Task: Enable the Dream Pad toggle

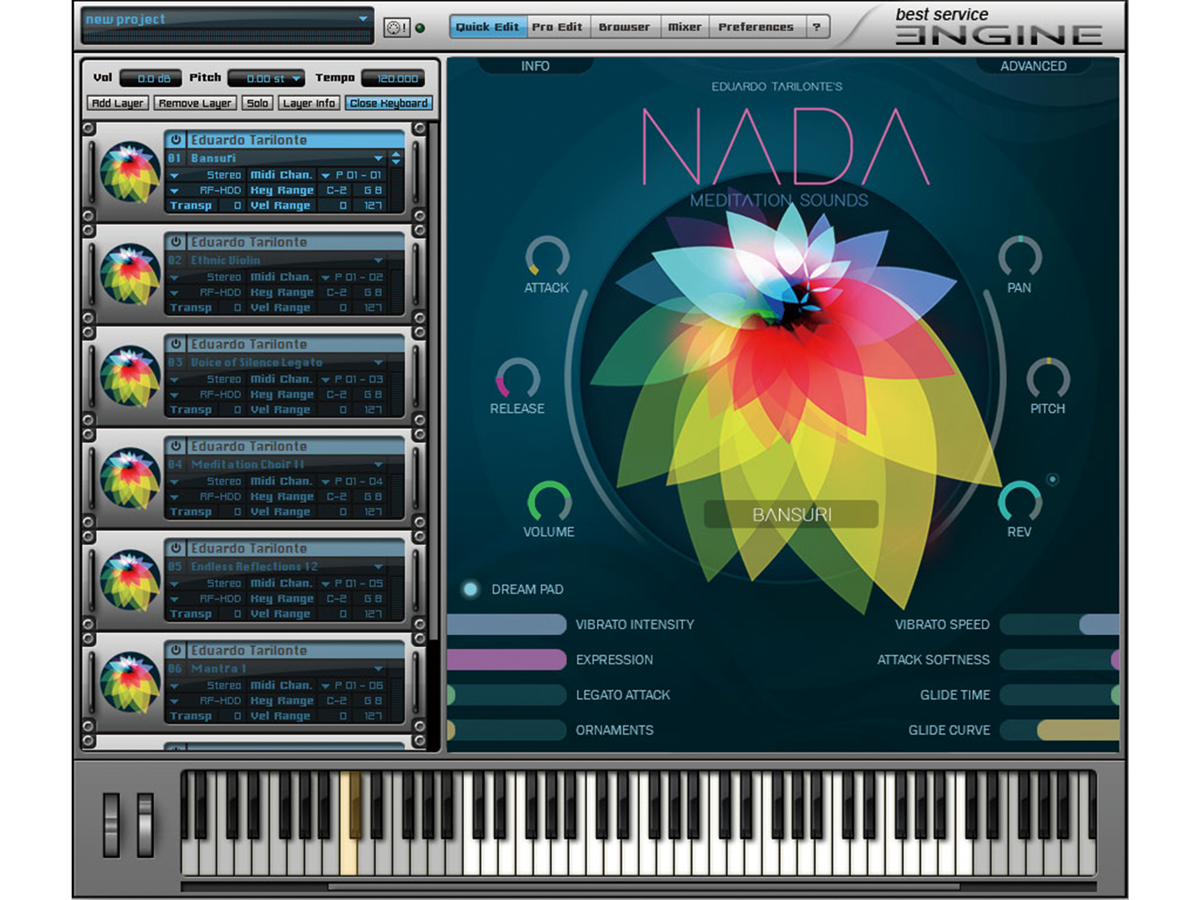Action: click(x=470, y=589)
